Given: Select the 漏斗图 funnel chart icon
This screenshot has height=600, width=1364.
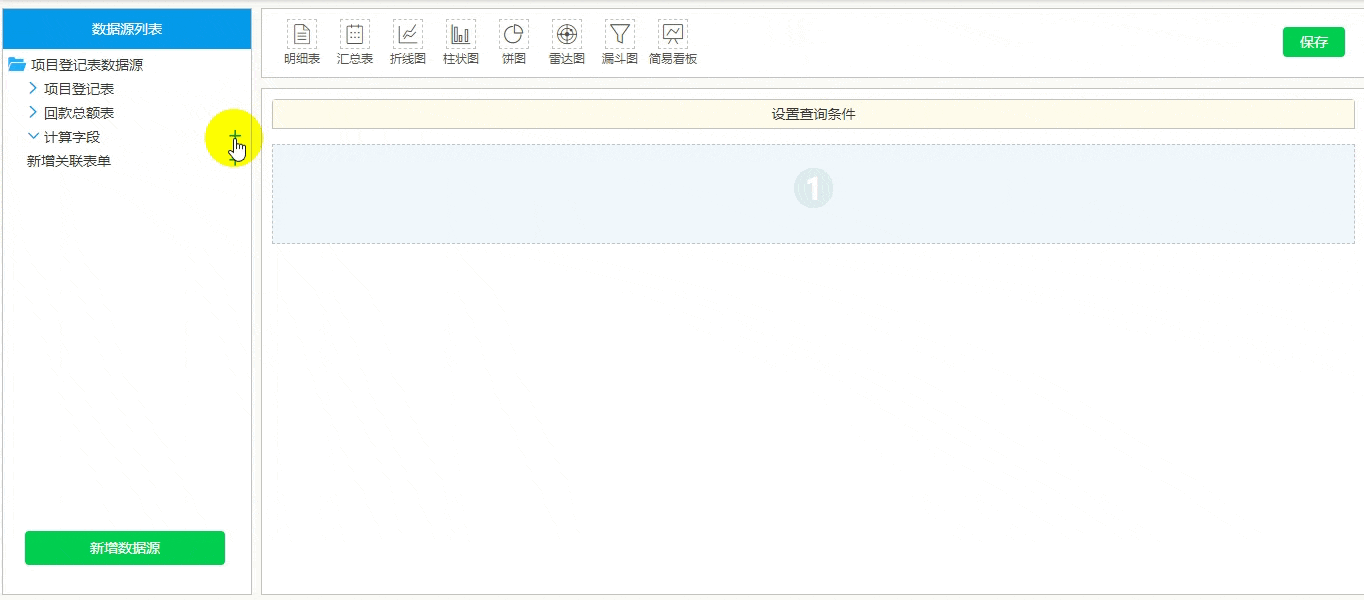Looking at the screenshot, I should click(620, 34).
